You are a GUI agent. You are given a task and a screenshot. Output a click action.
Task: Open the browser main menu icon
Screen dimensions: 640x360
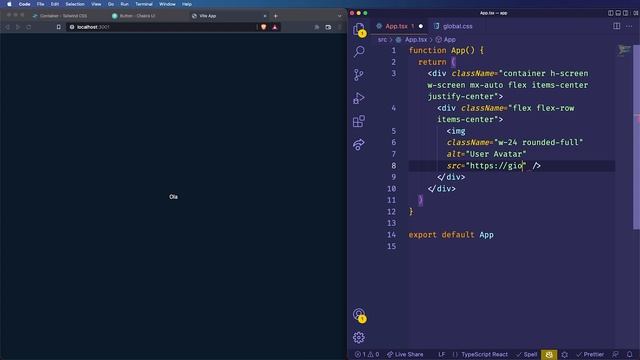340,27
